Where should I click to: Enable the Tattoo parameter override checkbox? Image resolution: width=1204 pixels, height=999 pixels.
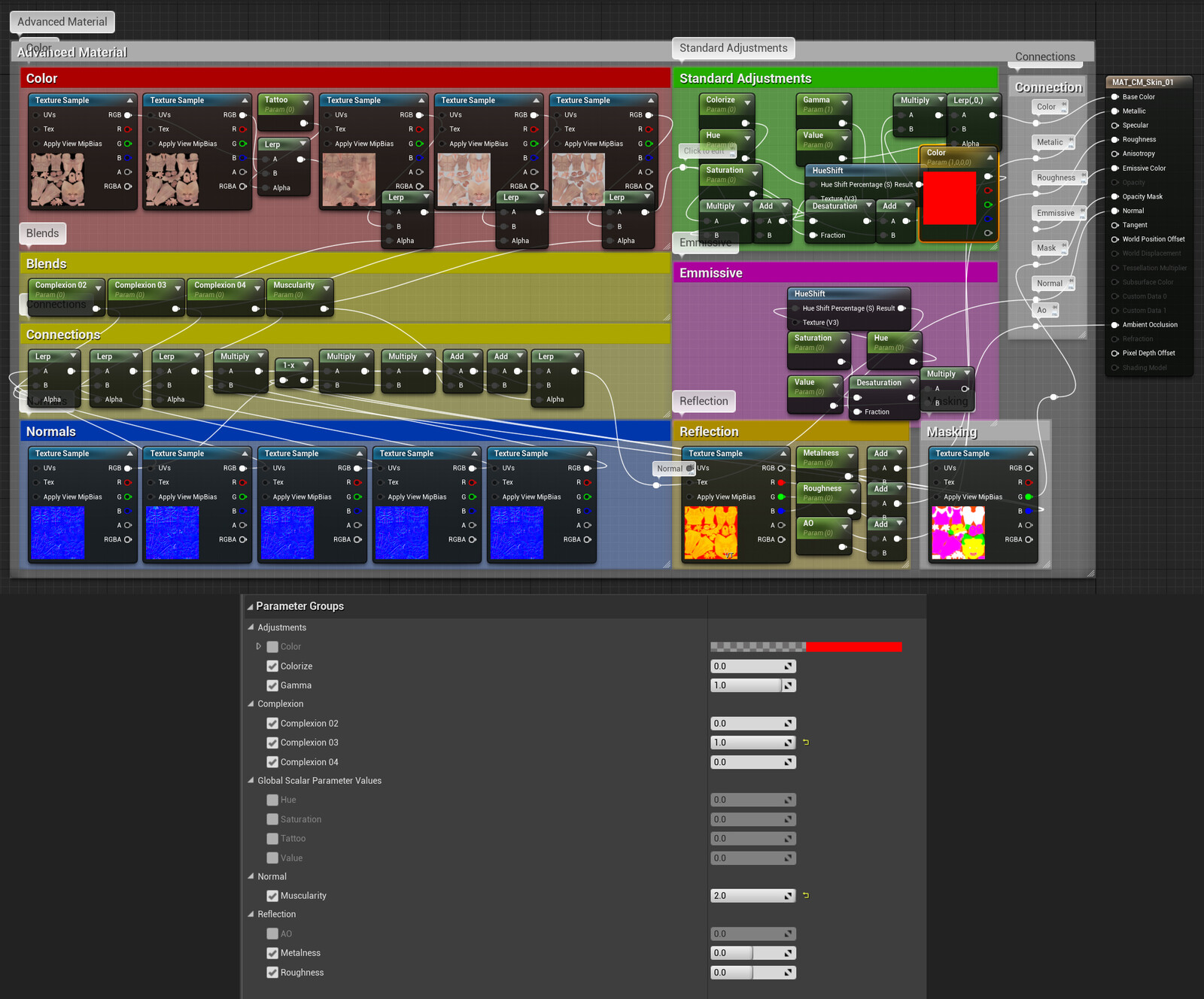tap(272, 838)
